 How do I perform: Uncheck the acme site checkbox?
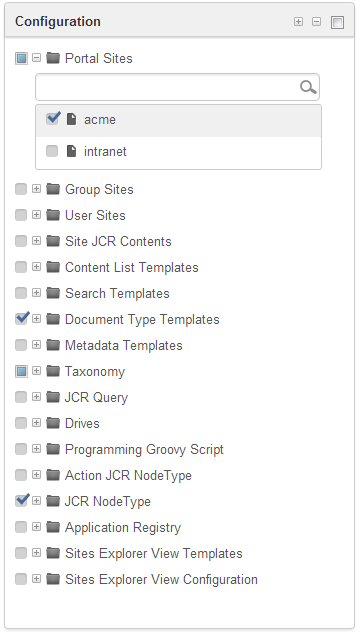52,118
